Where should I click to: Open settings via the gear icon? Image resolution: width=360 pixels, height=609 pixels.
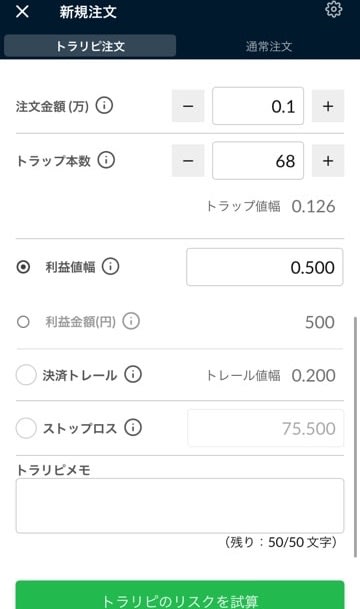click(334, 9)
